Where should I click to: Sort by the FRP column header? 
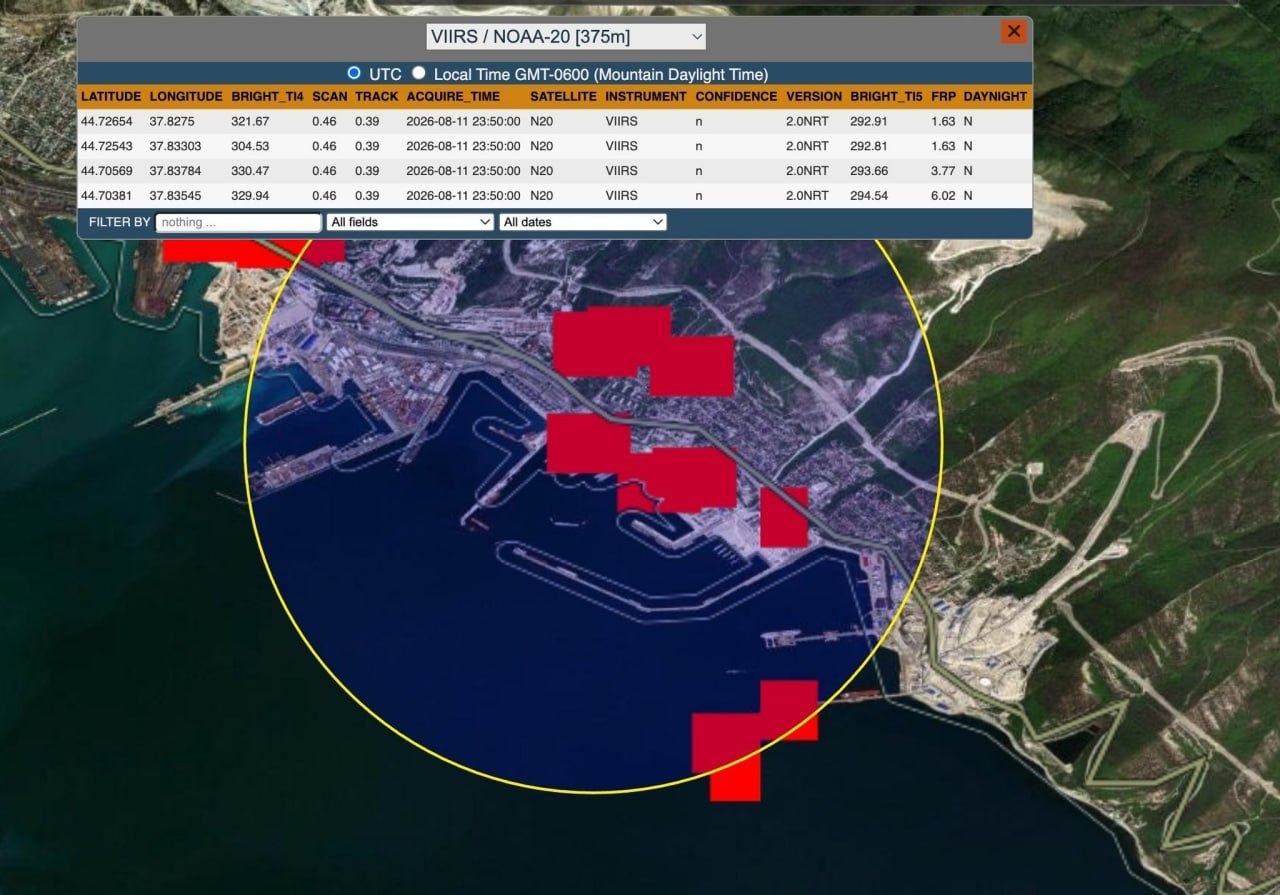(x=943, y=97)
